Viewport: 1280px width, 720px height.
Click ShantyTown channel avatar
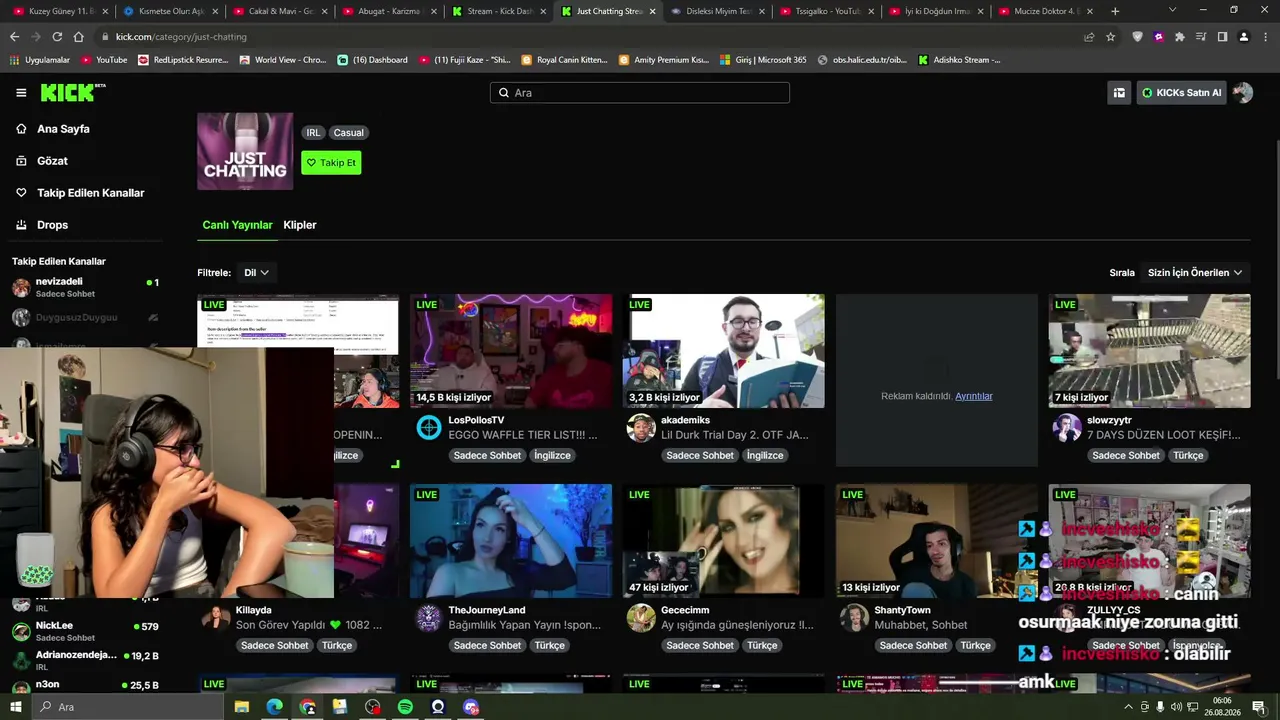coord(854,618)
